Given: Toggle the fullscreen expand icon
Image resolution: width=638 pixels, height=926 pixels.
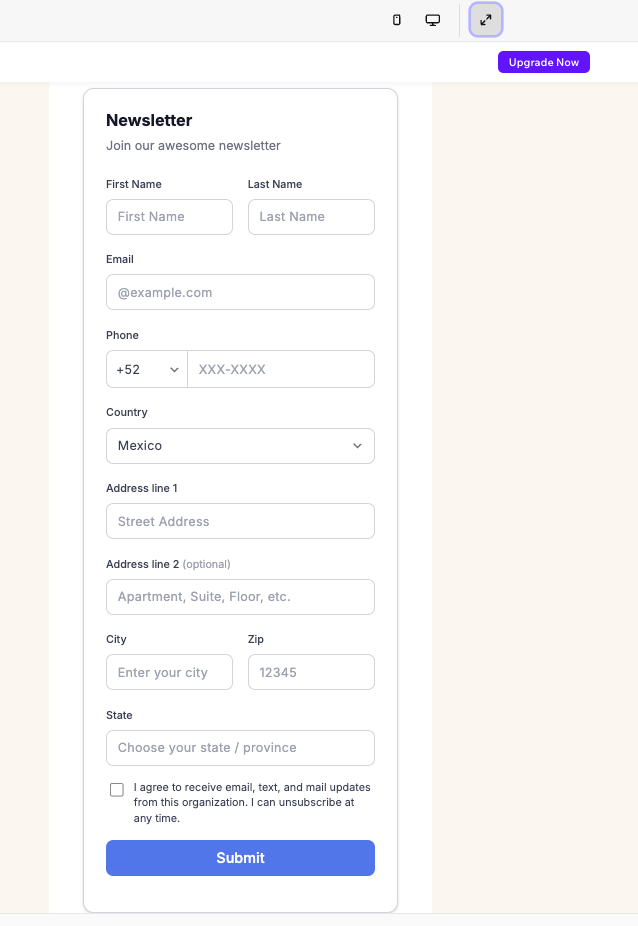Looking at the screenshot, I should point(486,20).
